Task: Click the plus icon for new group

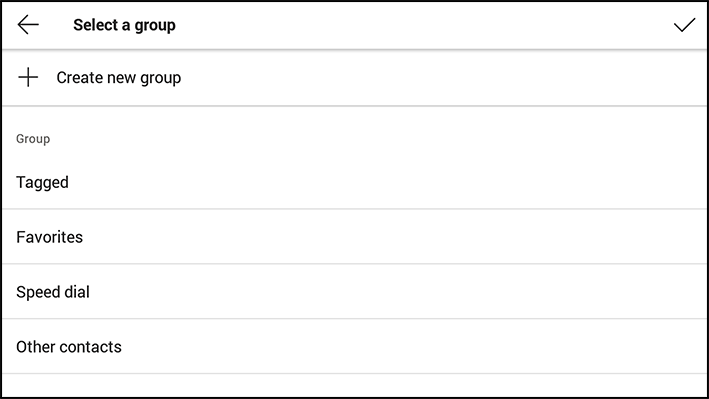Action: click(x=28, y=77)
